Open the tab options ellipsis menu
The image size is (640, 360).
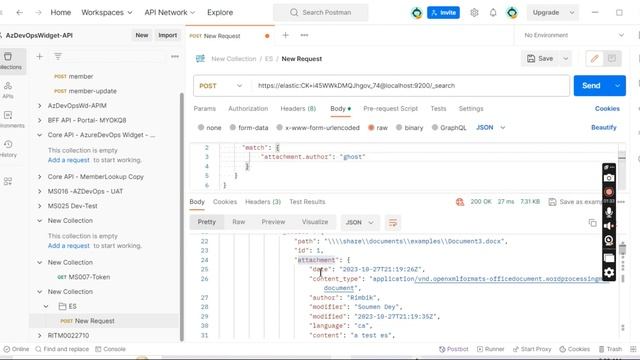click(x=304, y=35)
